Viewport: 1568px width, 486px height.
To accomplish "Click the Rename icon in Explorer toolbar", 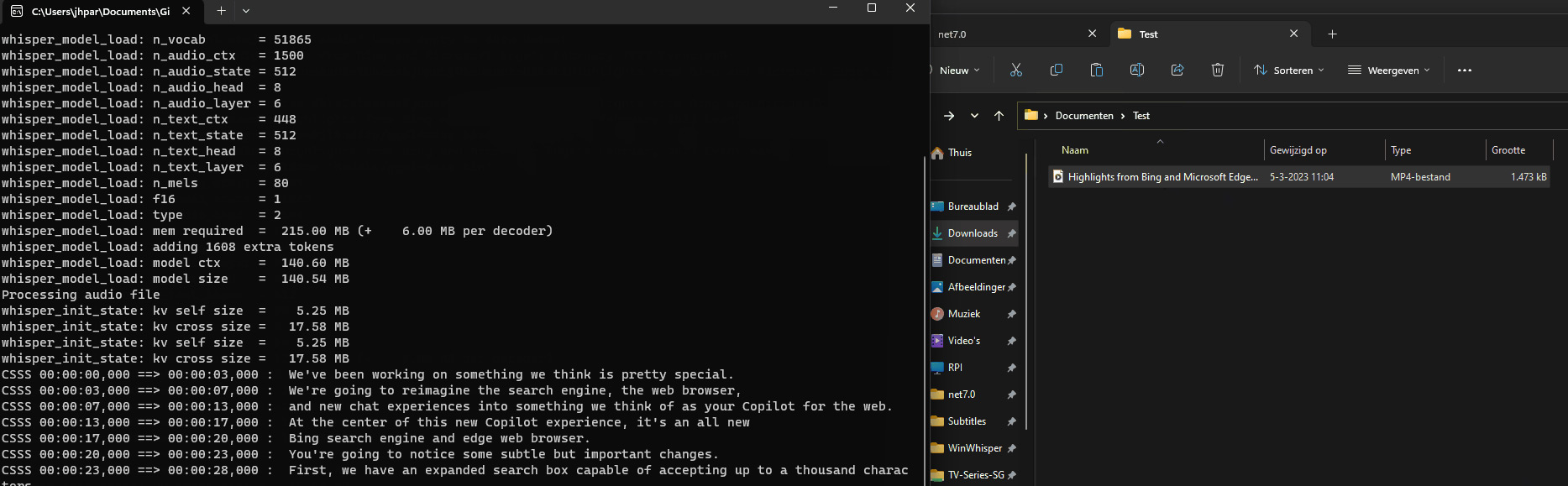I will 1137,71.
